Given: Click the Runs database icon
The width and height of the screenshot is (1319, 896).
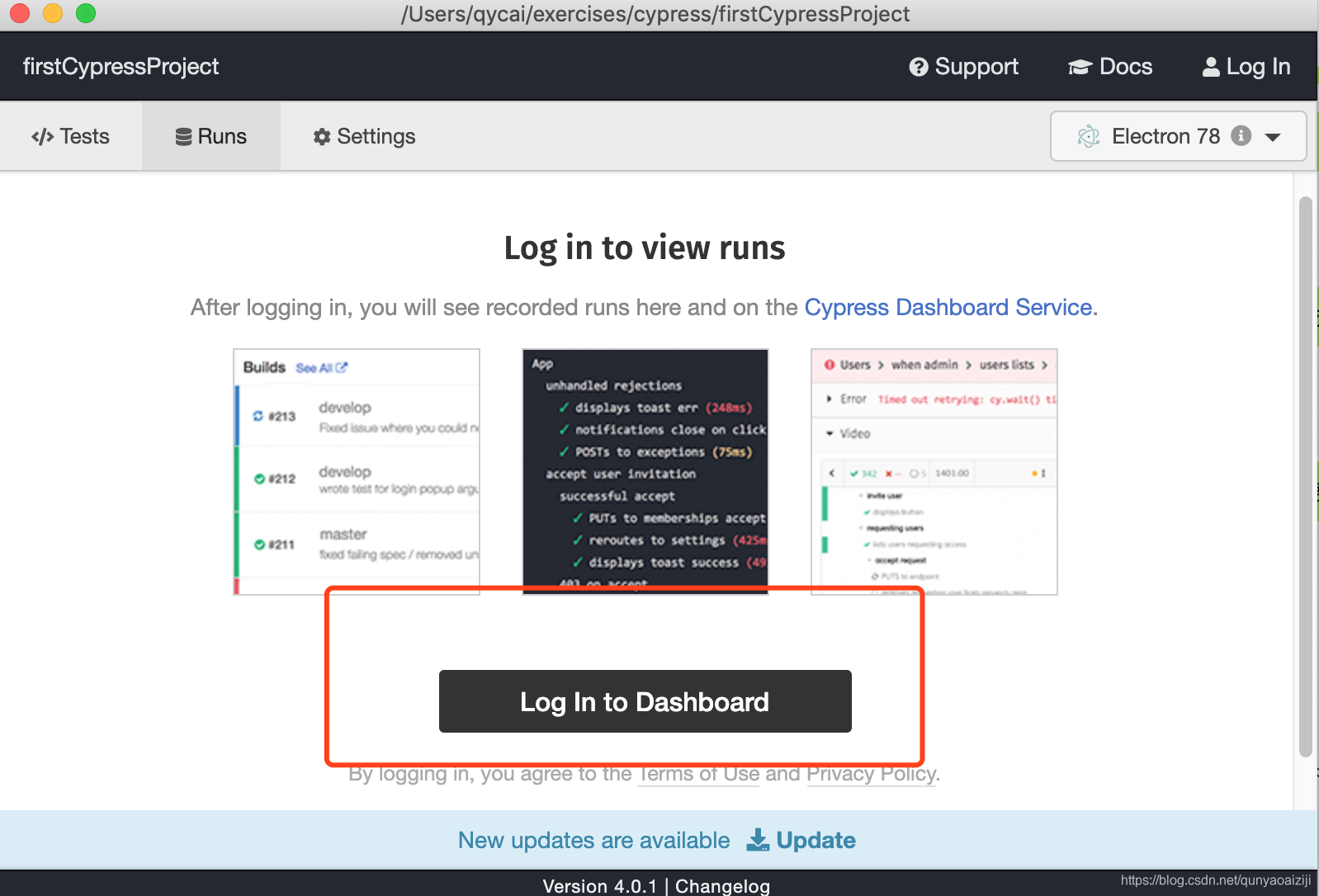Looking at the screenshot, I should tap(183, 136).
